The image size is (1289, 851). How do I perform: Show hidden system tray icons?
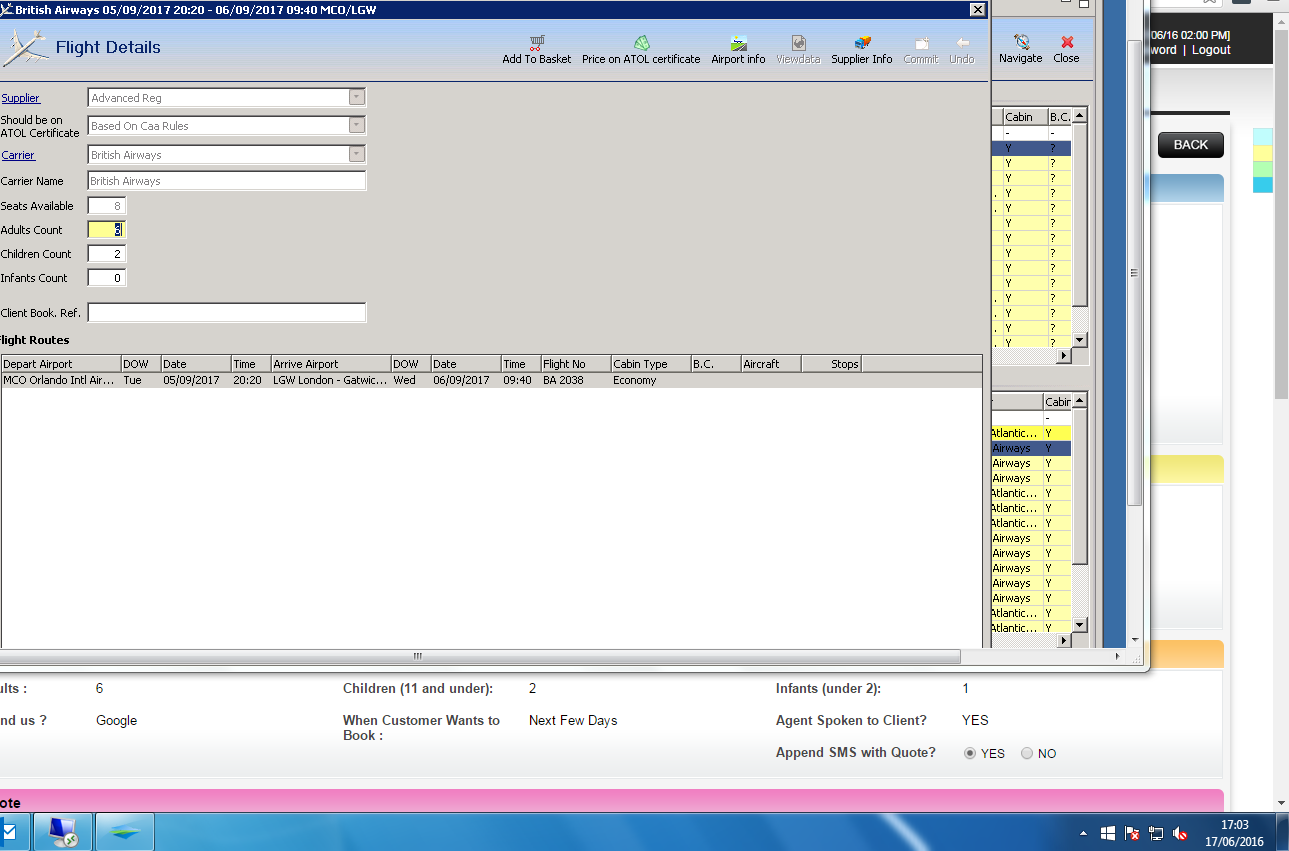[x=1084, y=832]
